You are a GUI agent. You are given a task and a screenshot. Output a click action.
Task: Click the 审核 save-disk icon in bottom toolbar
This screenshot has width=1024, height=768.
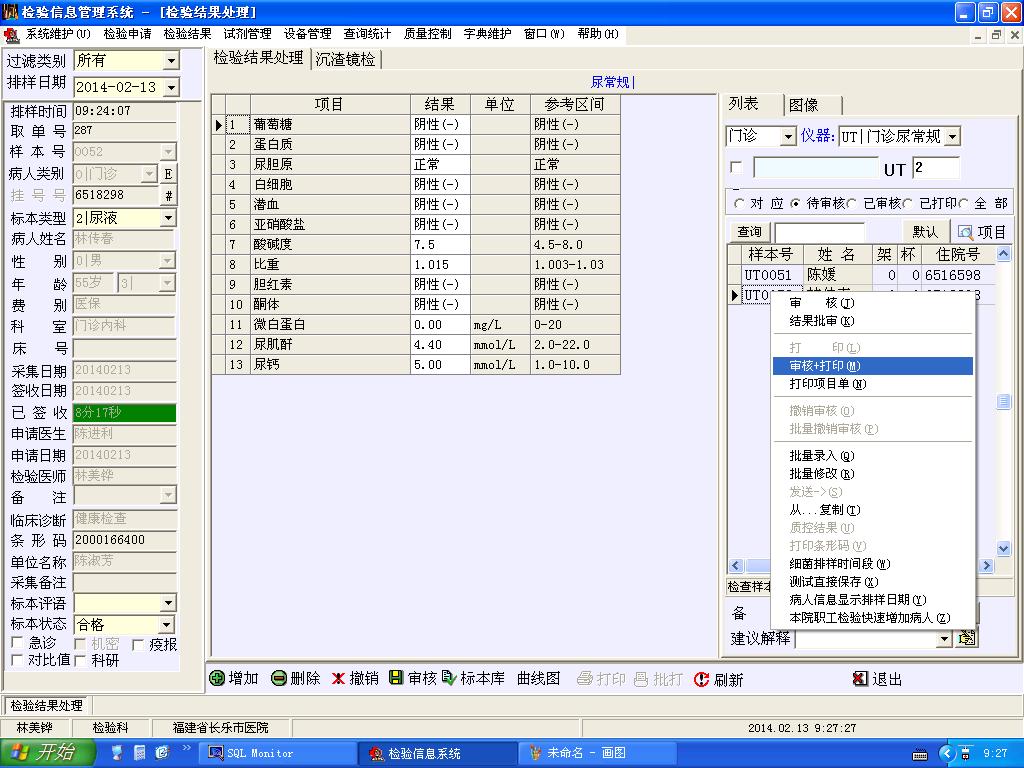pos(396,678)
